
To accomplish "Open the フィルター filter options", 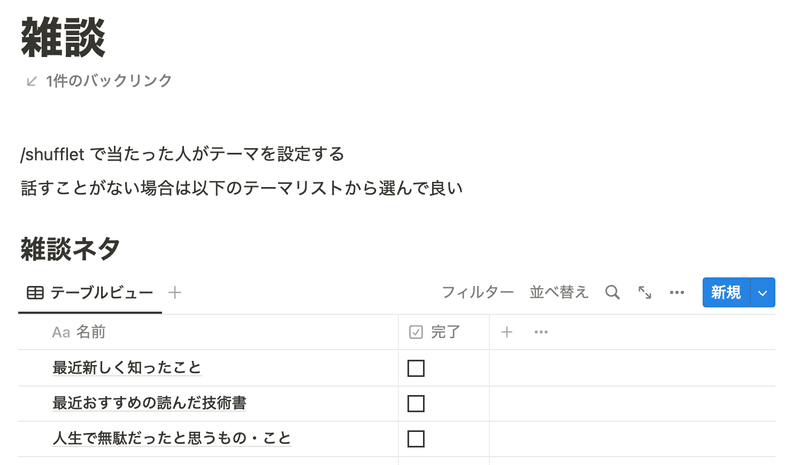I will tap(478, 292).
